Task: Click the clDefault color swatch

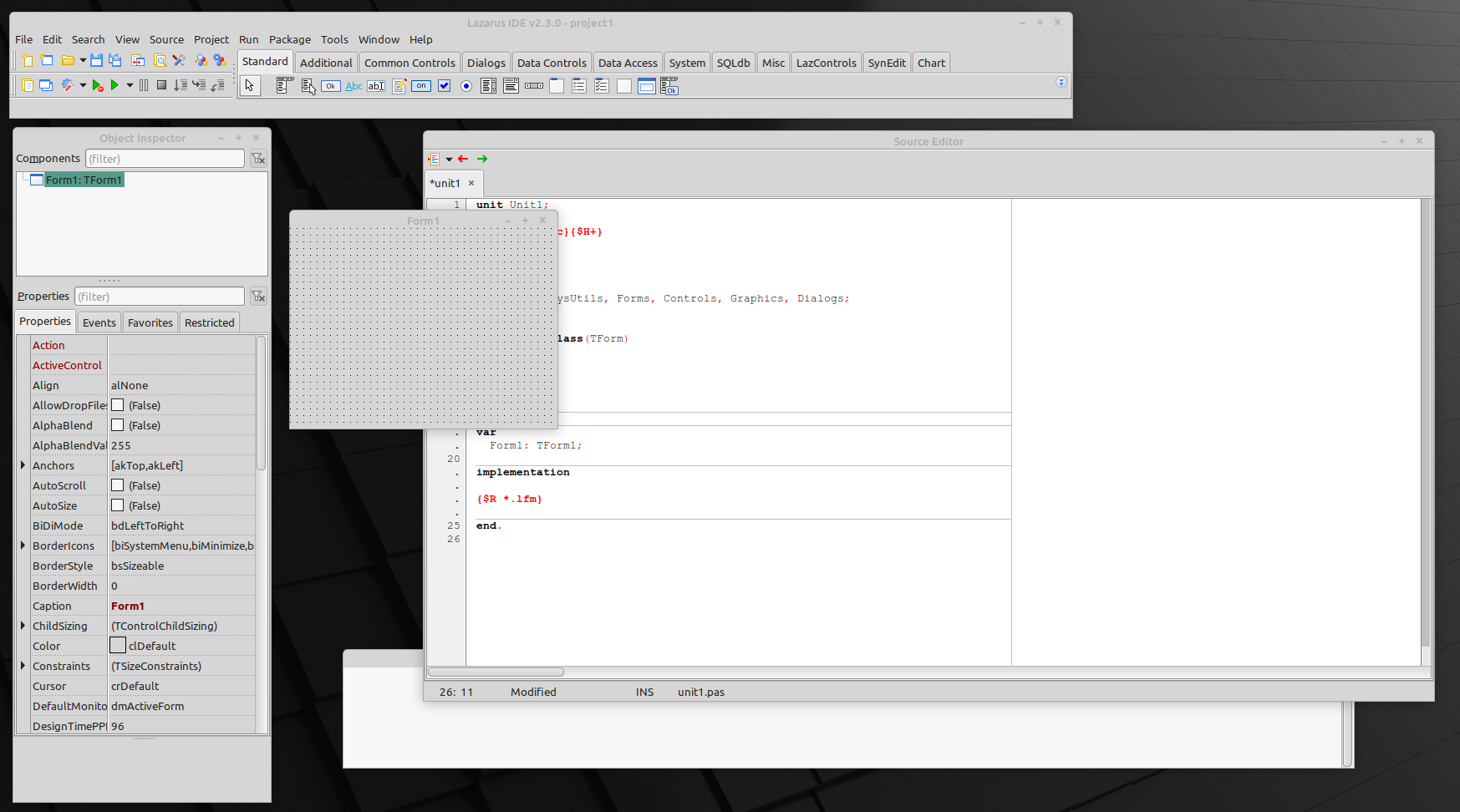Action: (118, 646)
